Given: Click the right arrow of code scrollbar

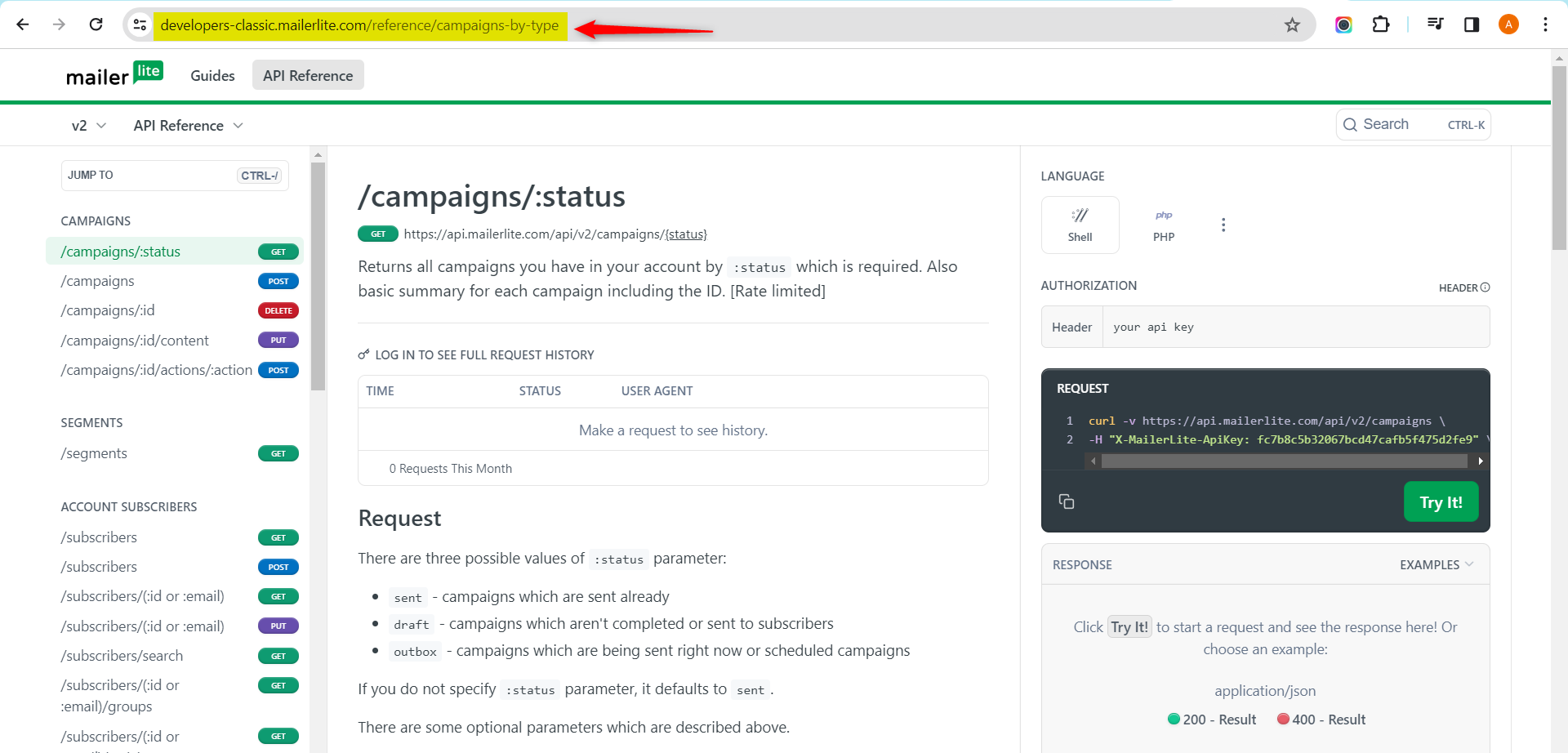Looking at the screenshot, I should 1480,461.
